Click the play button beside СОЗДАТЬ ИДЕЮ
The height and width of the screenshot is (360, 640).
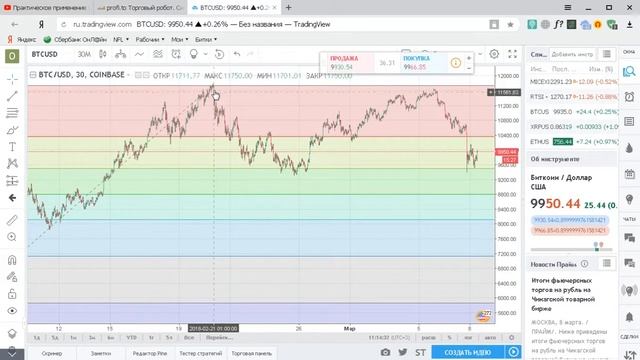[x=513, y=352]
